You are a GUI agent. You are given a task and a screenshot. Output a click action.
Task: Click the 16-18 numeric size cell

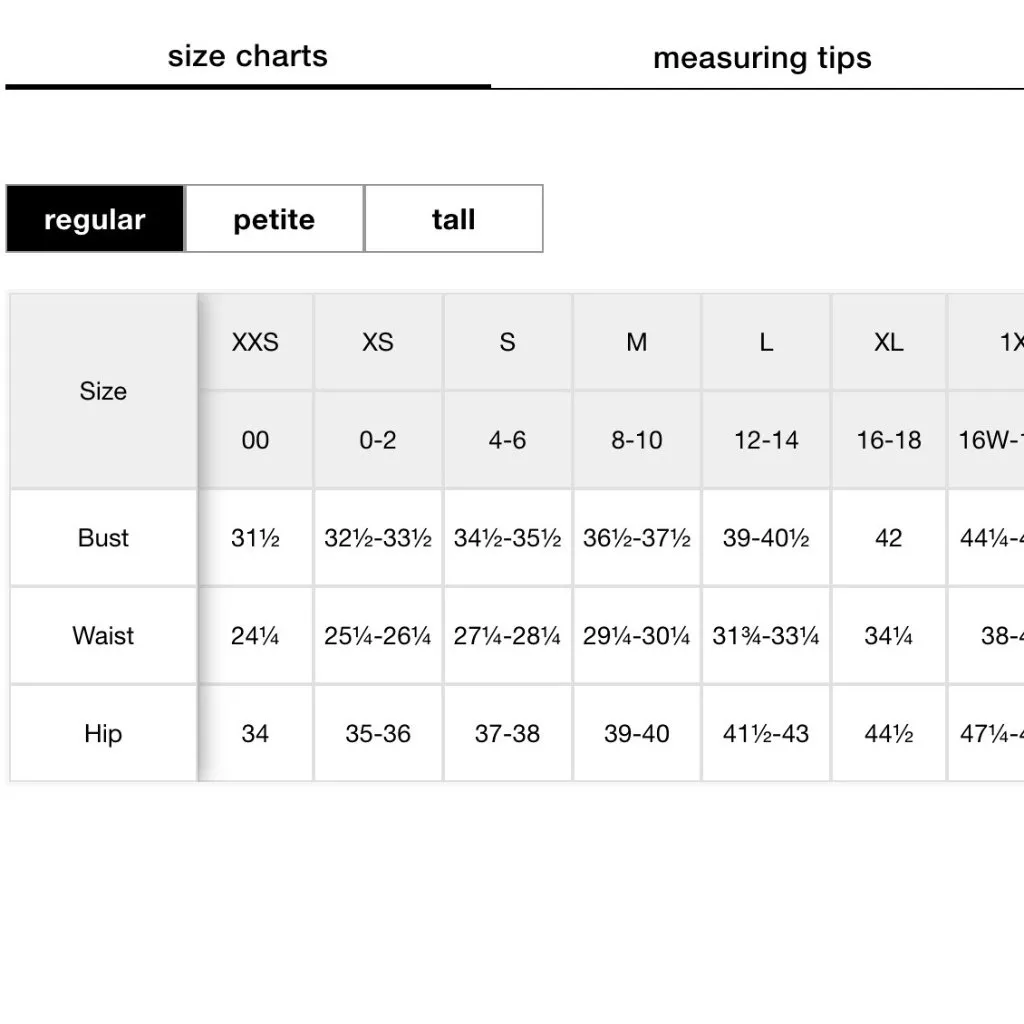tap(888, 440)
